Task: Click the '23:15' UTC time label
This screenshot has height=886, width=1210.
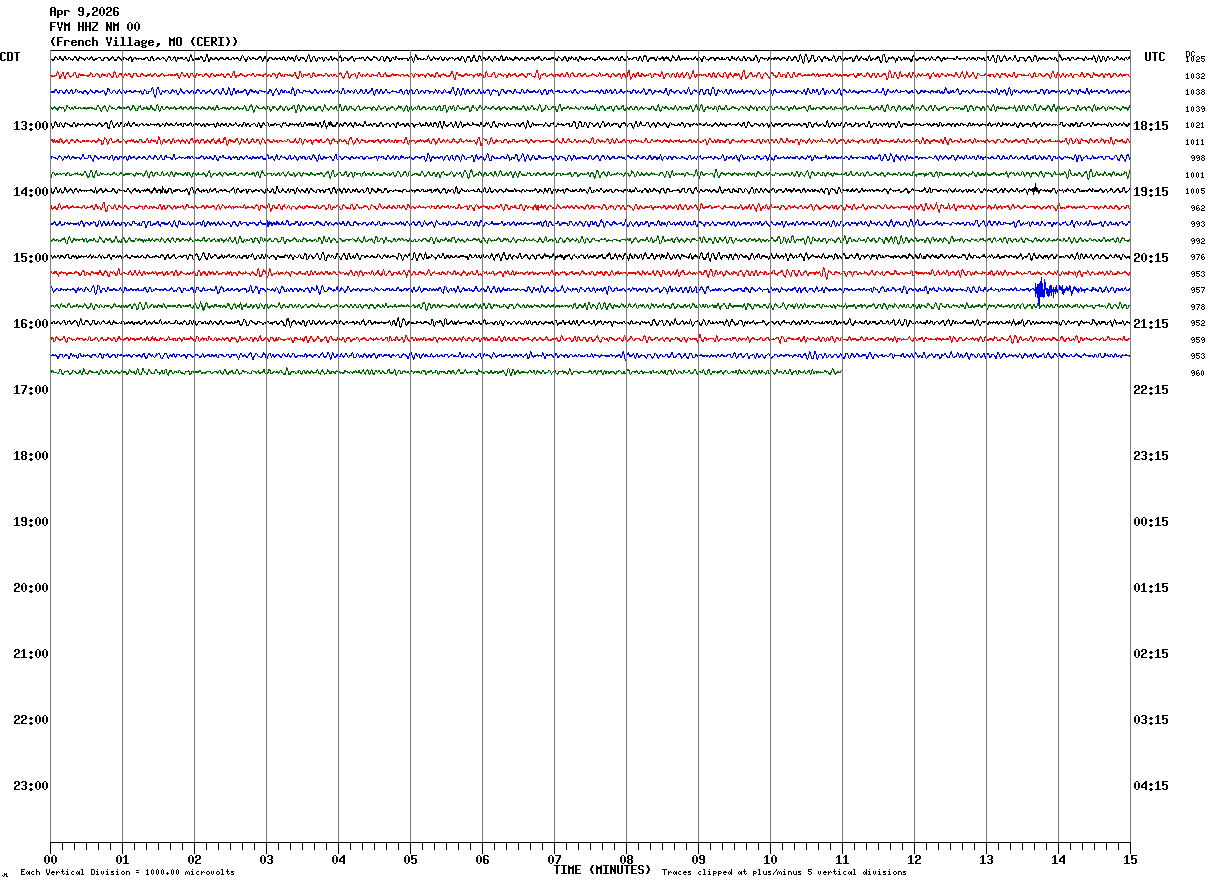Action: pyautogui.click(x=1151, y=456)
